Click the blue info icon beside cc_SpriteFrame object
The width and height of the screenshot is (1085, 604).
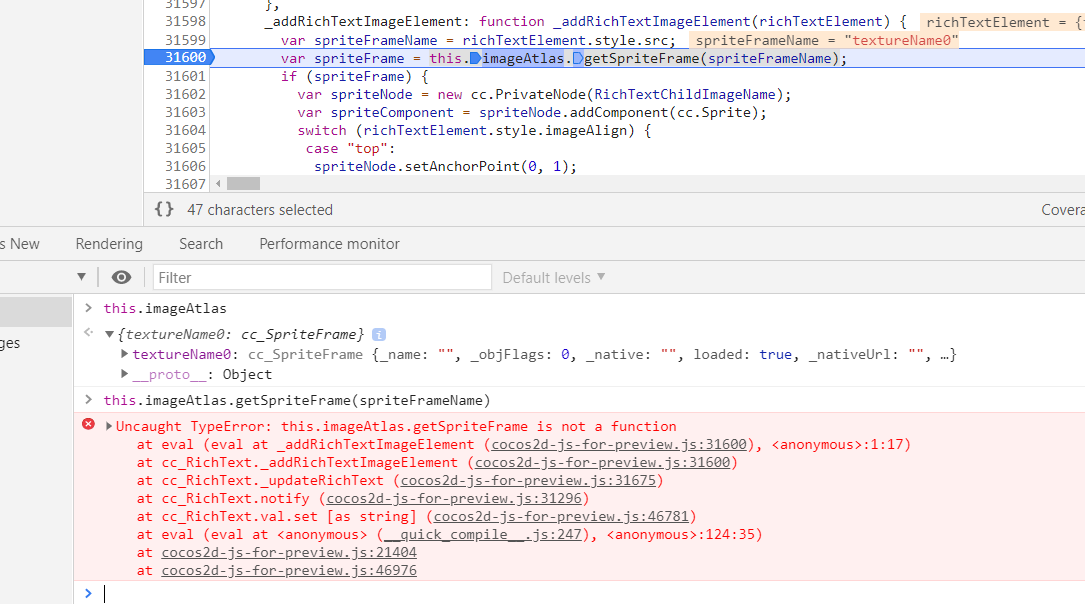(x=379, y=335)
